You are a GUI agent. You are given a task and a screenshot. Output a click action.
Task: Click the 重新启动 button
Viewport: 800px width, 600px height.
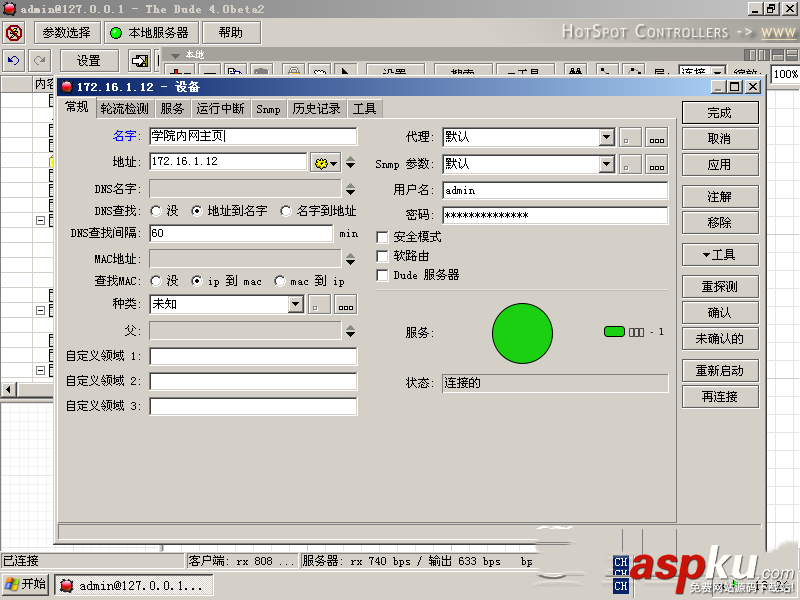[x=720, y=371]
